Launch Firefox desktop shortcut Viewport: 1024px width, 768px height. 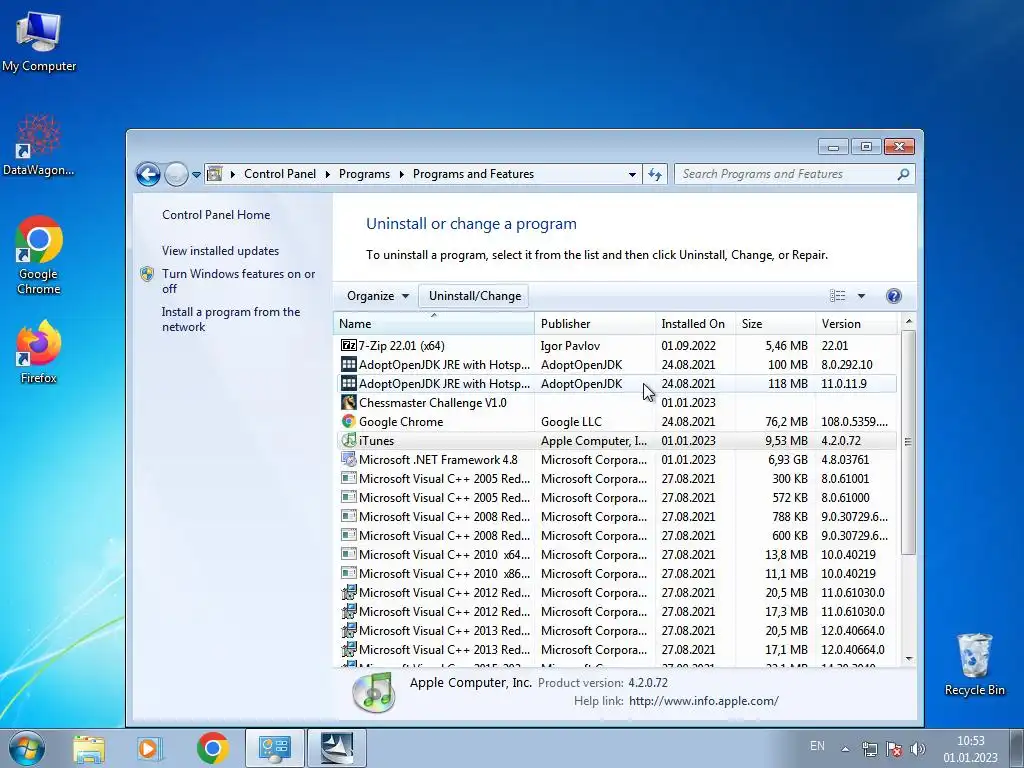click(39, 351)
